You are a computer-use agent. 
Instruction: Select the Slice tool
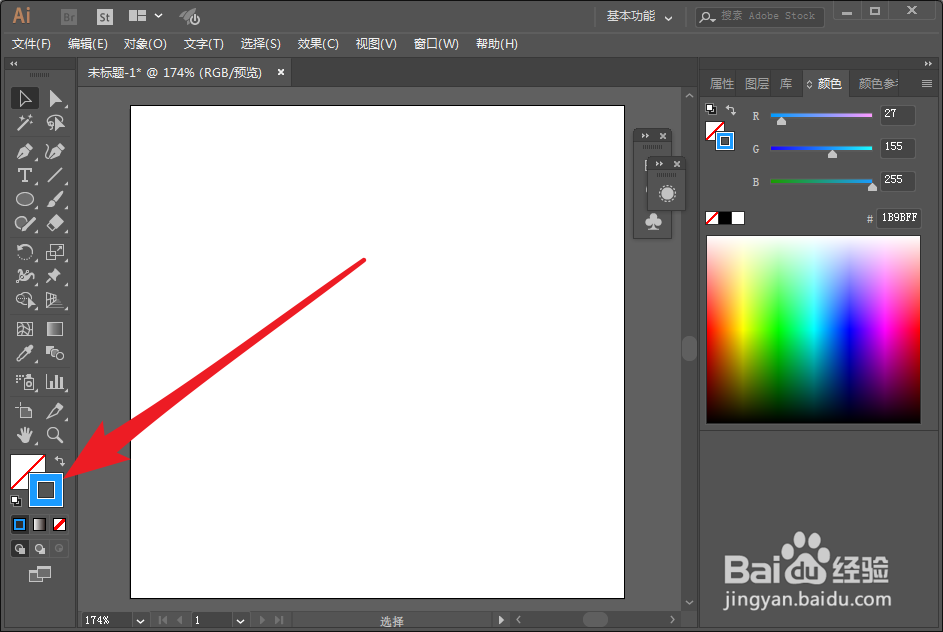coord(55,411)
